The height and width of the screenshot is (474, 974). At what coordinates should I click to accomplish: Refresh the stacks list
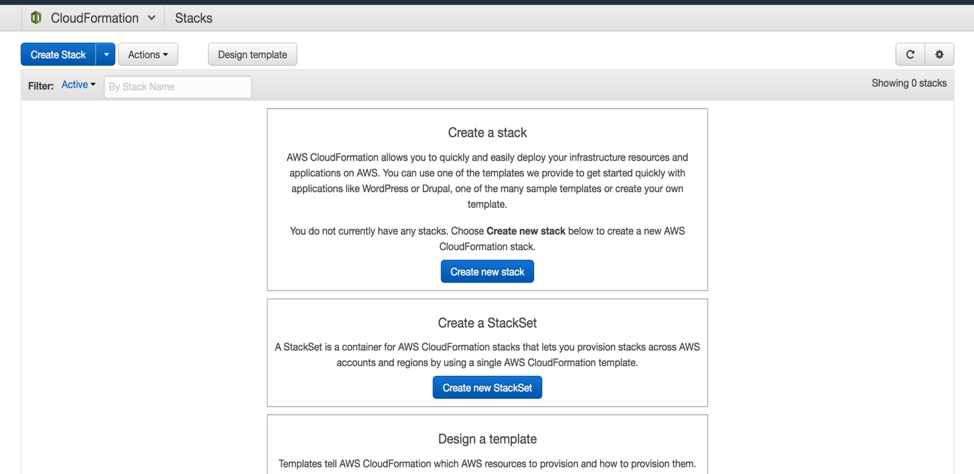point(910,55)
